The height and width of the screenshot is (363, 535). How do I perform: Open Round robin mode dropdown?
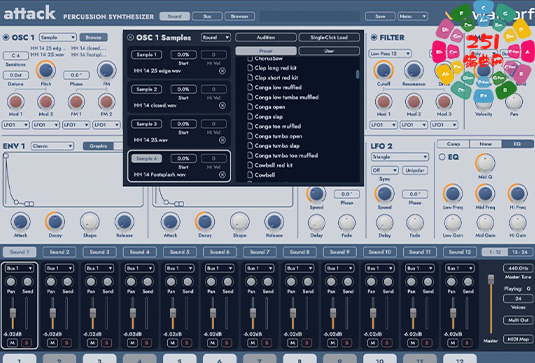click(216, 38)
